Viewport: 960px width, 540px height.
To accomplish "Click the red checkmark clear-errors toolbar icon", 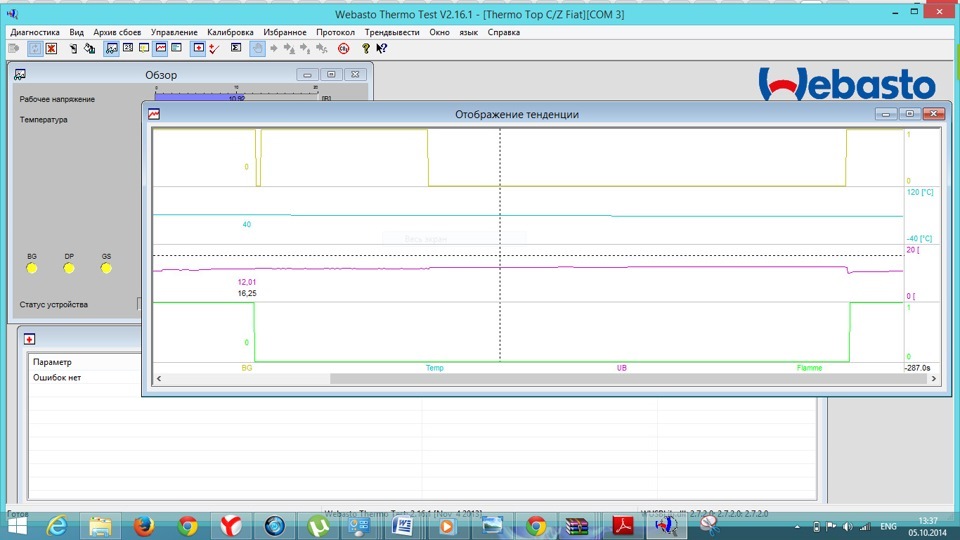I will pos(214,48).
